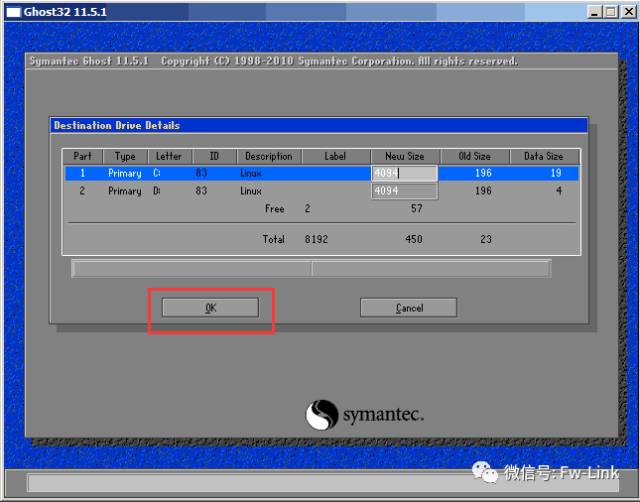Select partition row 1 with drive C:

[322, 173]
